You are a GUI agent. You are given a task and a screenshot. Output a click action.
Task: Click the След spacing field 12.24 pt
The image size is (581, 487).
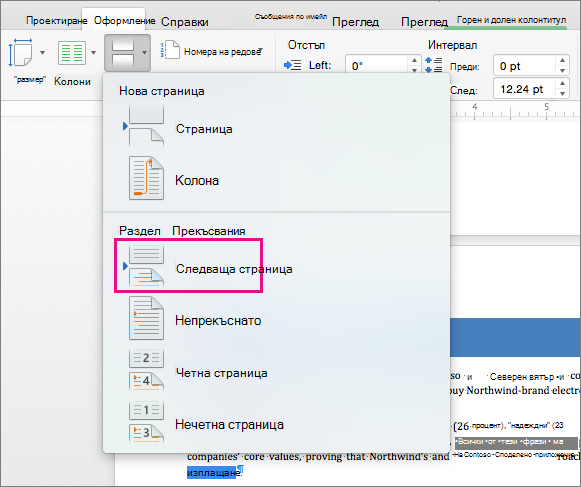pos(524,89)
